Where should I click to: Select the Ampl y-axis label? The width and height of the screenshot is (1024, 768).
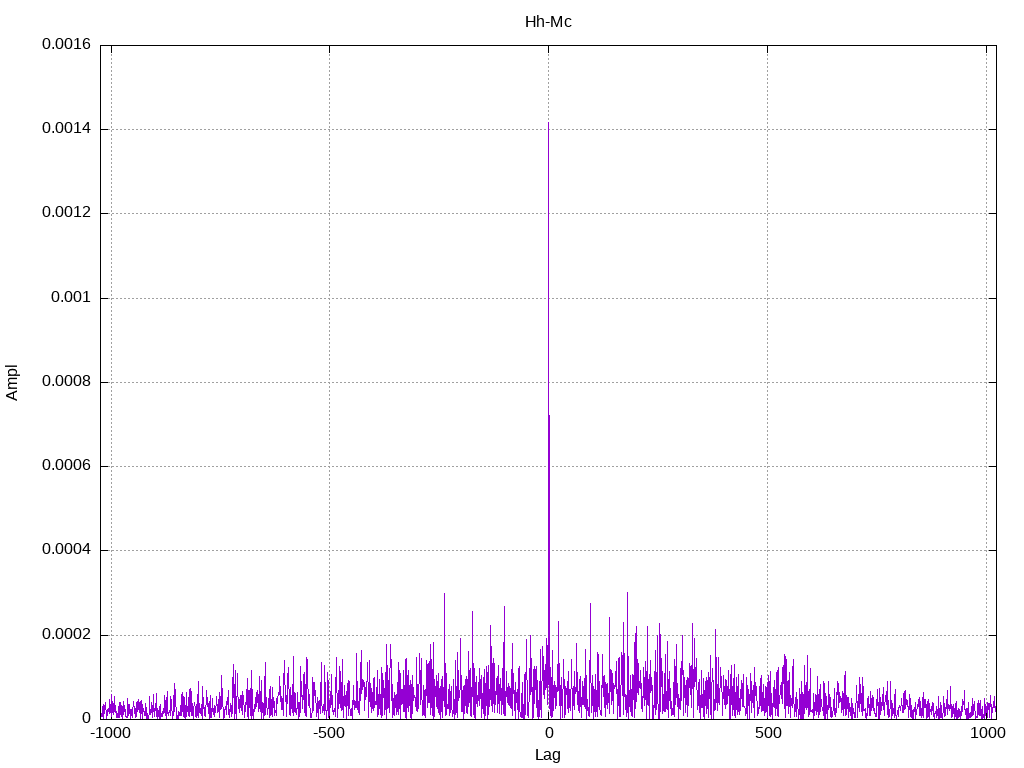pos(13,382)
